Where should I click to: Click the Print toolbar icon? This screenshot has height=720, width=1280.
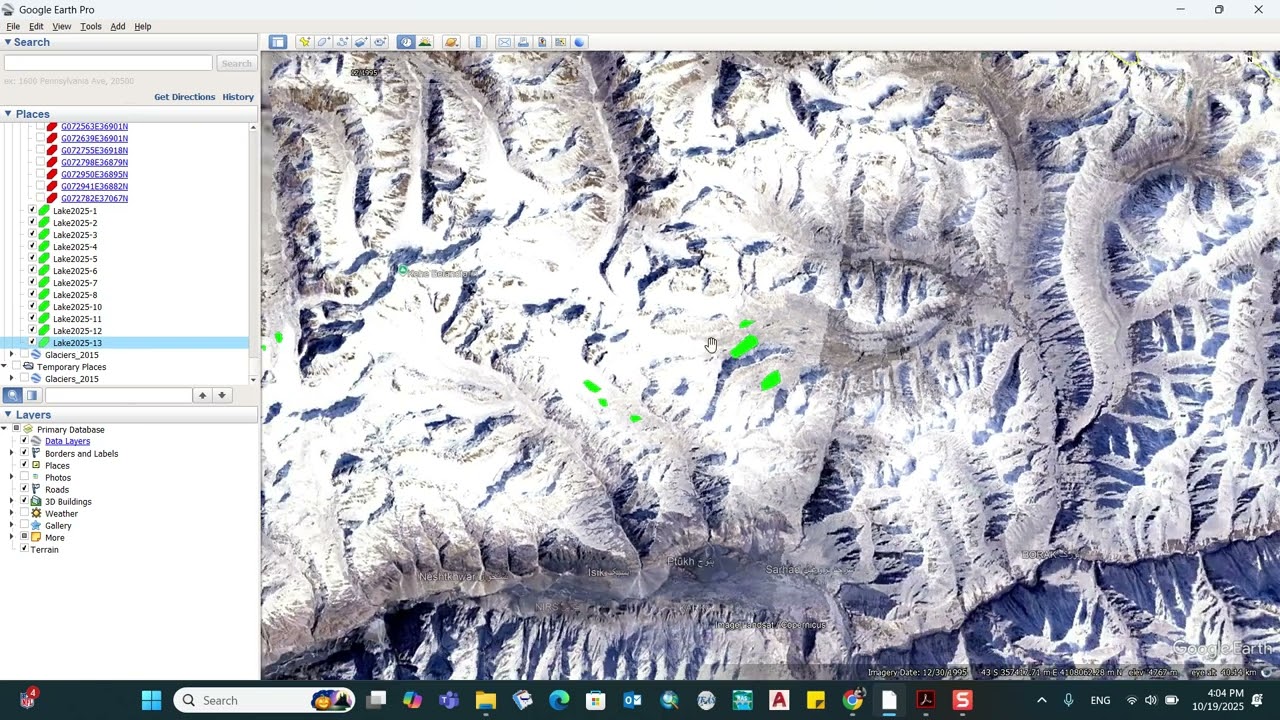pyautogui.click(x=523, y=42)
